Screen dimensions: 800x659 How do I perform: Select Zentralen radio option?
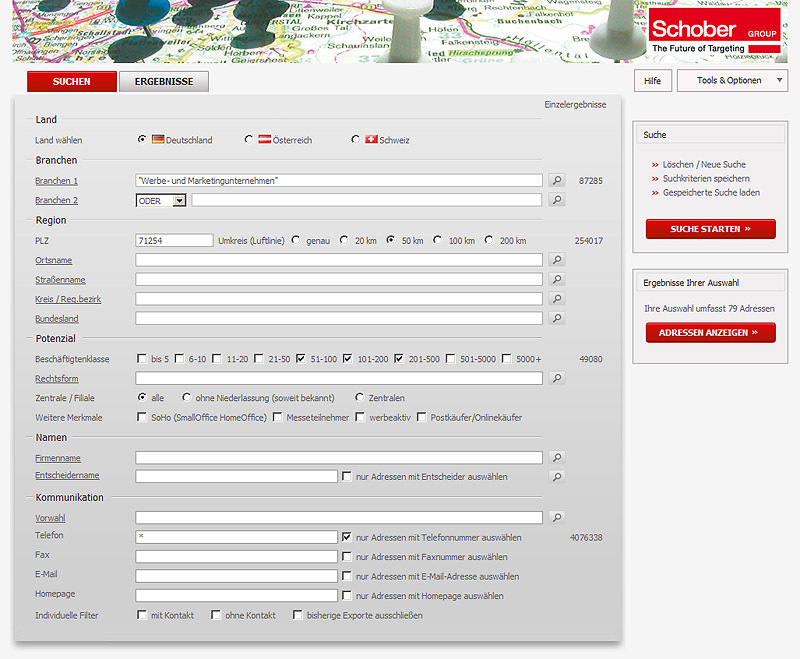pos(360,397)
